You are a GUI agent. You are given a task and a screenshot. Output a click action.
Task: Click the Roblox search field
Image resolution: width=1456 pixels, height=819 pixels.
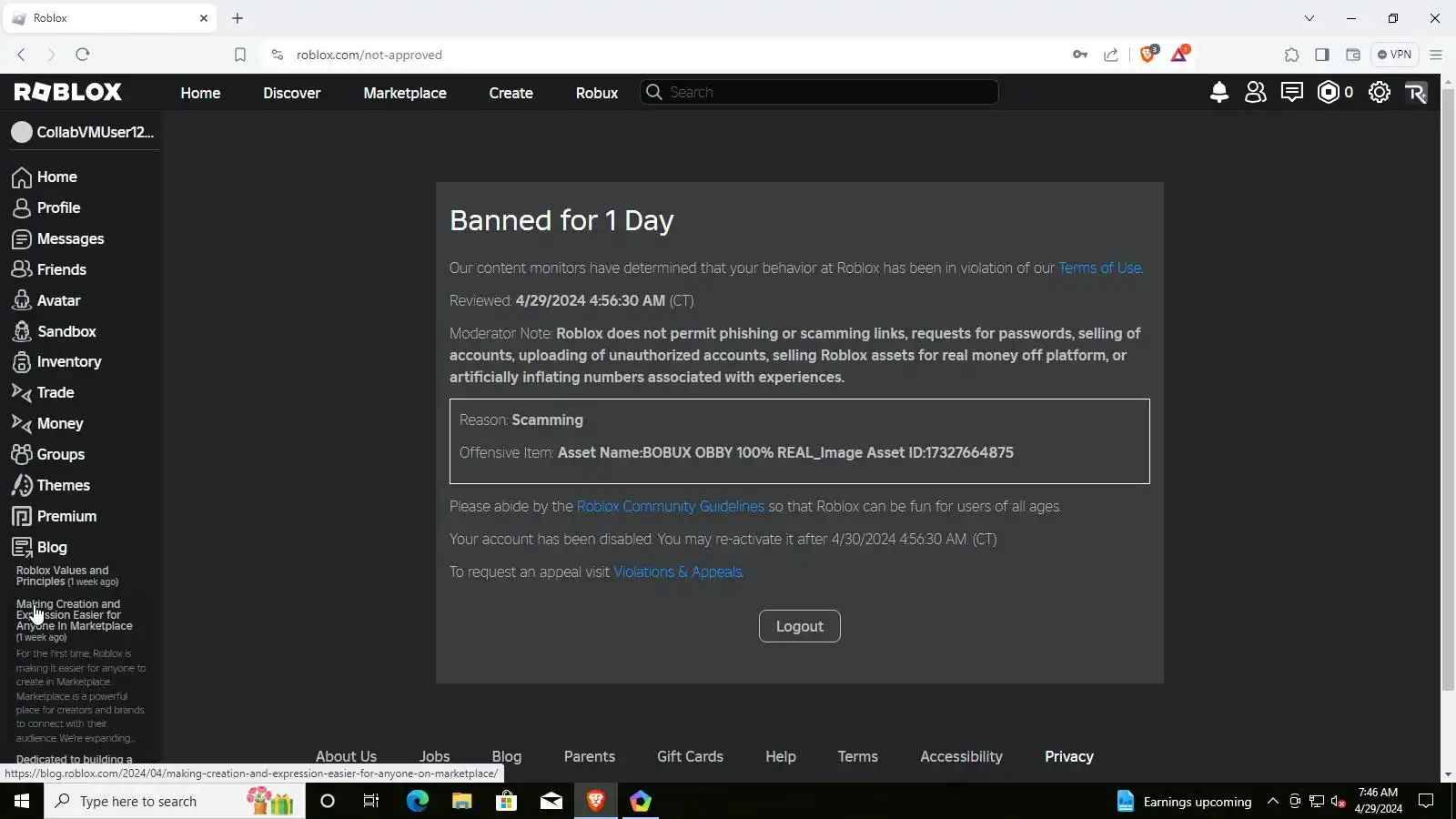point(819,92)
